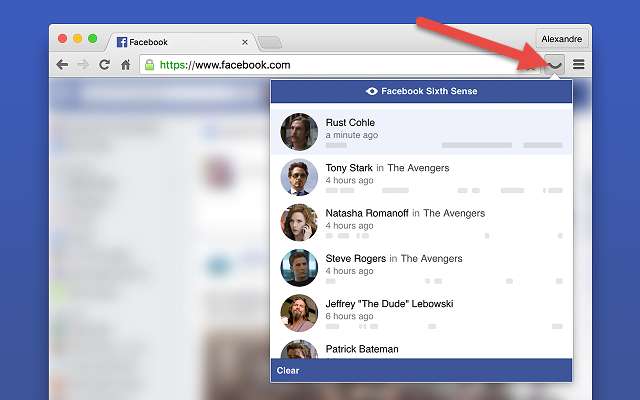Screen dimensions: 640x400
Task: Click The Avengers beside Natasha Romanoff
Action: (454, 213)
